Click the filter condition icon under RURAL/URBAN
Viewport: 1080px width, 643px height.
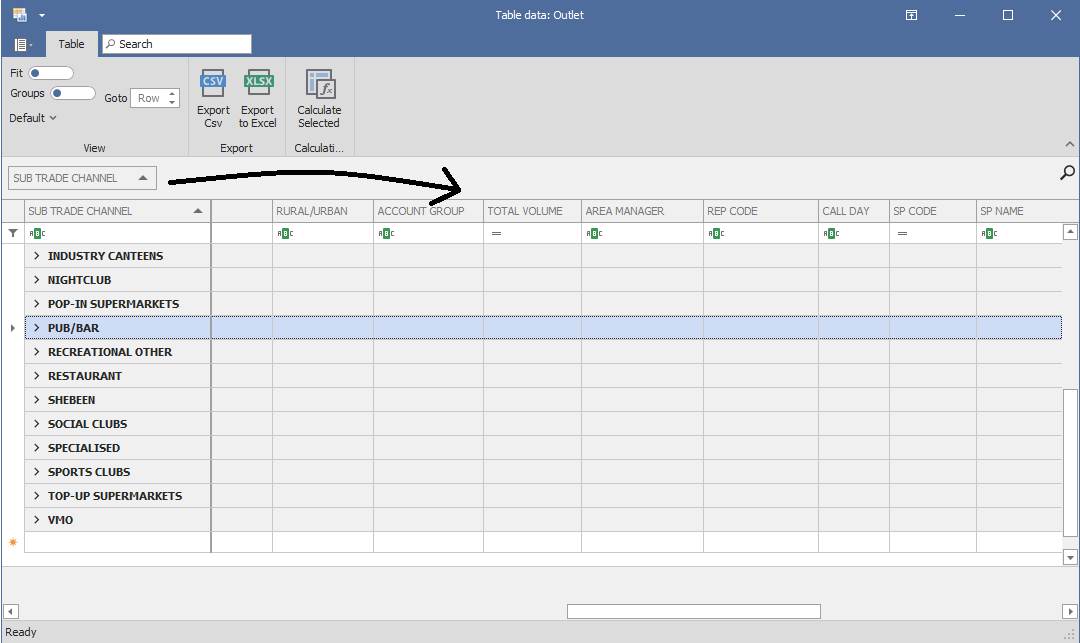click(x=283, y=233)
